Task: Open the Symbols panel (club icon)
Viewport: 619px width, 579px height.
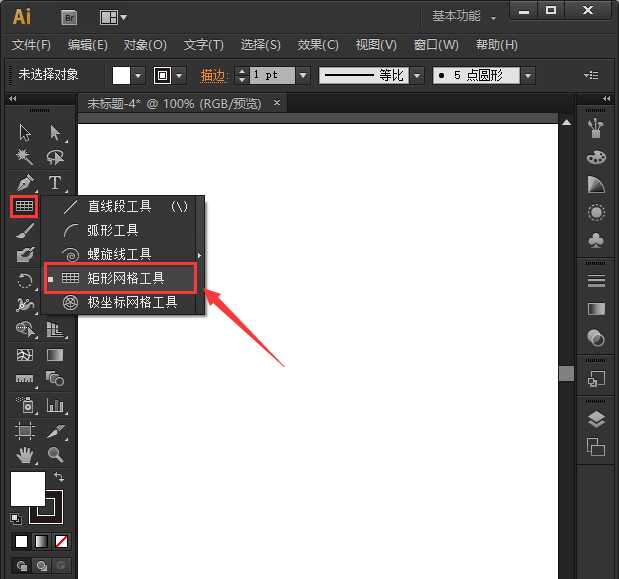Action: point(596,240)
